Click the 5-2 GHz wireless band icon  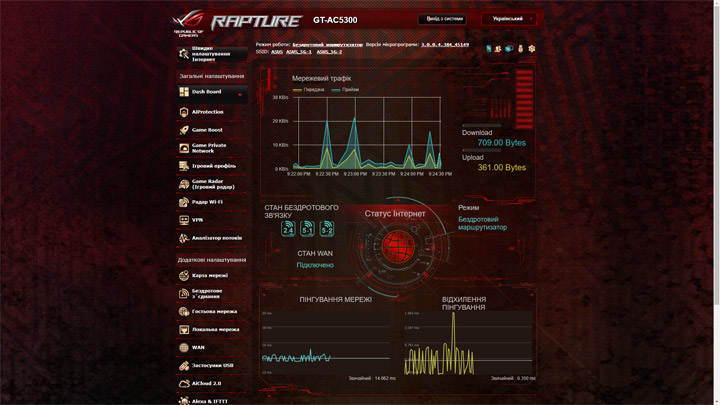click(326, 229)
